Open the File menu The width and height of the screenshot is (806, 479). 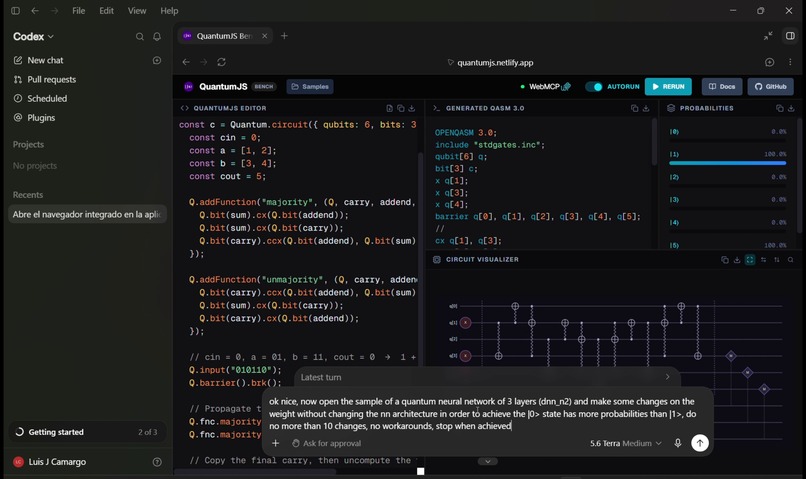point(79,10)
